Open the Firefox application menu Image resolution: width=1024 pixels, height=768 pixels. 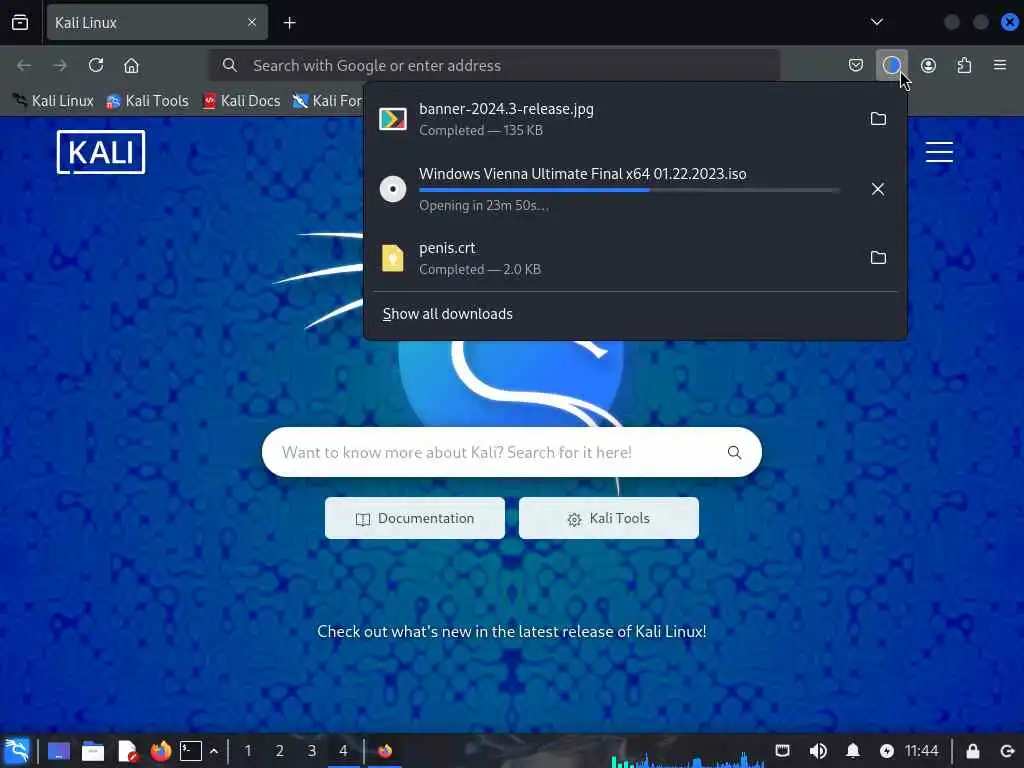click(1000, 65)
